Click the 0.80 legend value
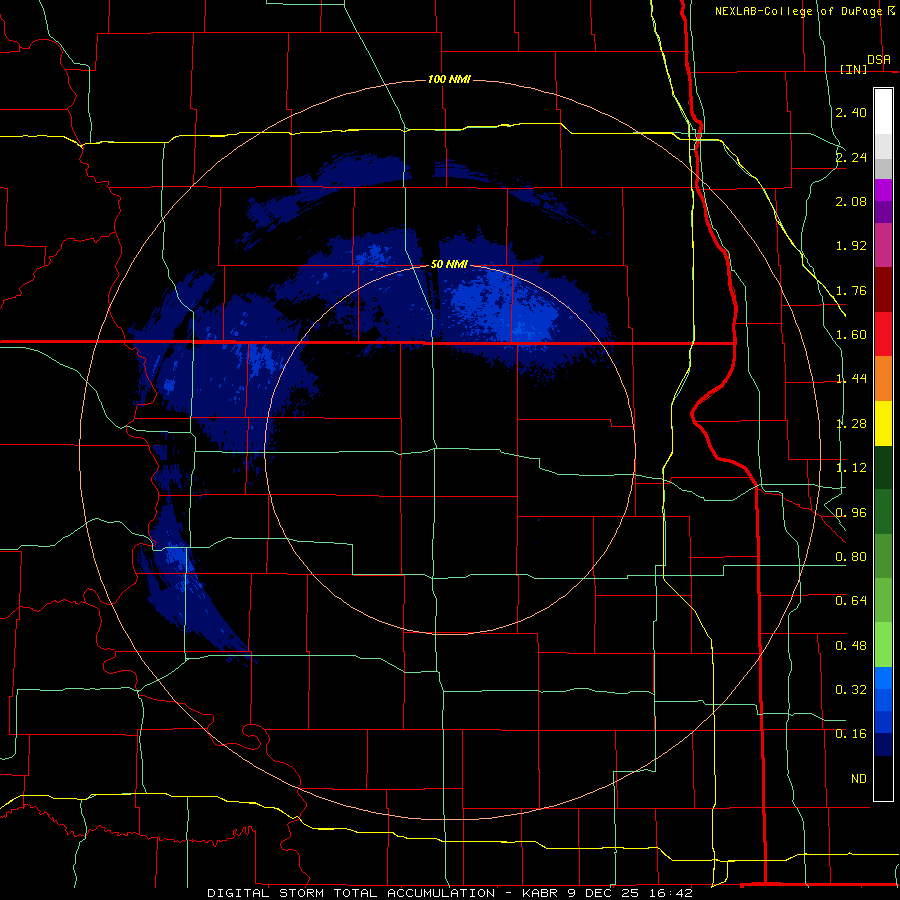 click(x=851, y=557)
